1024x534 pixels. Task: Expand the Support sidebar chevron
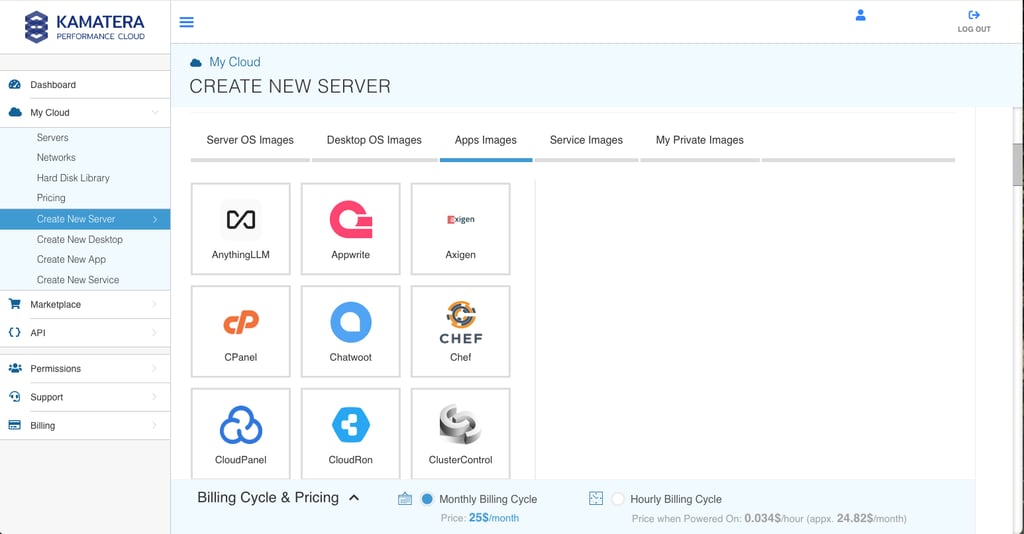155,397
